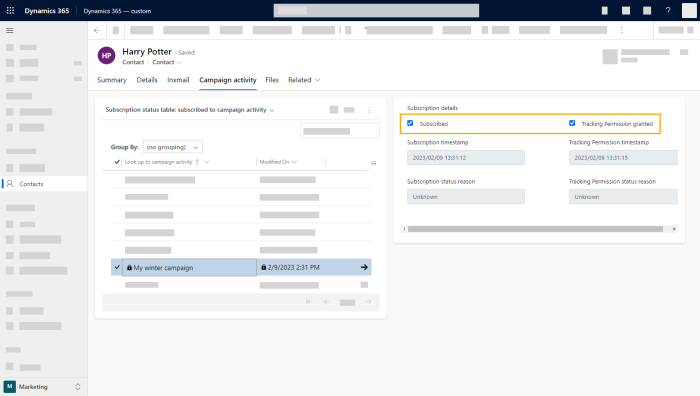Image resolution: width=700 pixels, height=396 pixels.
Task: Open the command bar overflow ellipsis
Action: click(x=621, y=30)
